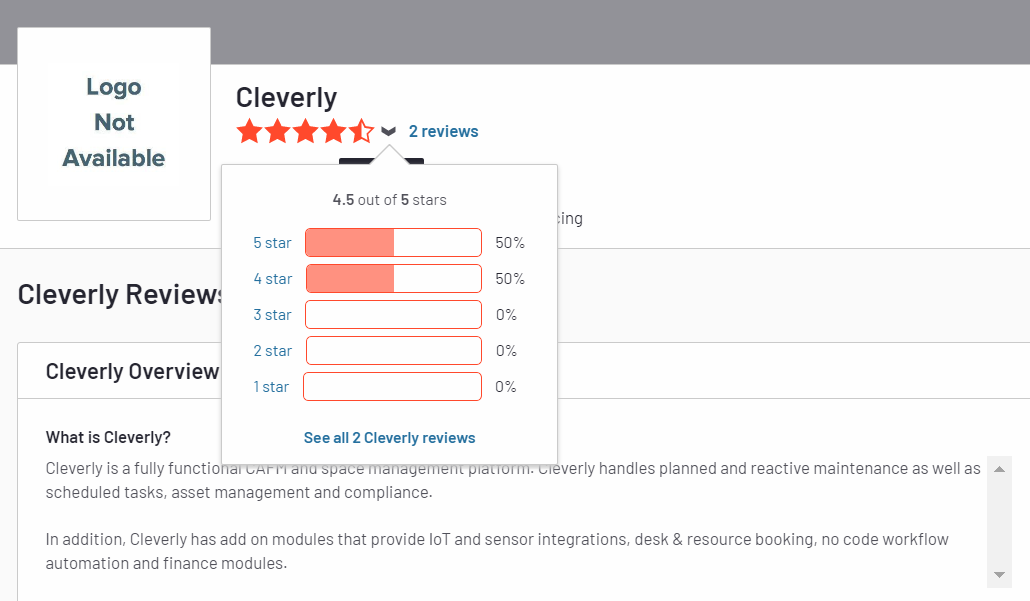Select the half-filled fifth star icon
The height and width of the screenshot is (601, 1030).
tap(361, 130)
